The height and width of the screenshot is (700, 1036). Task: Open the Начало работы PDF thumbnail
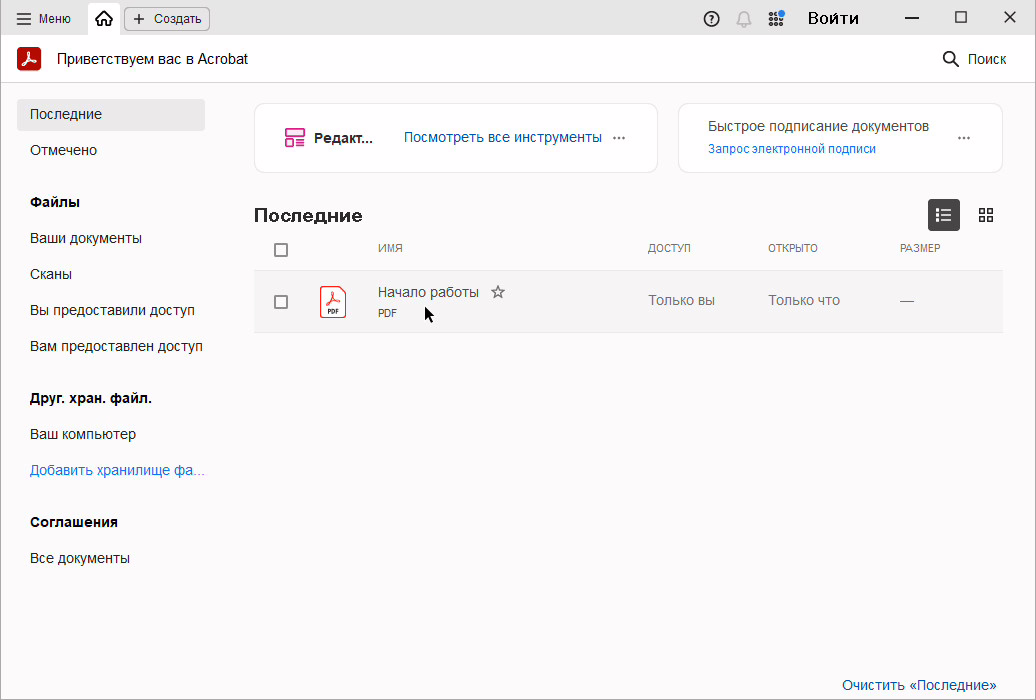(333, 301)
